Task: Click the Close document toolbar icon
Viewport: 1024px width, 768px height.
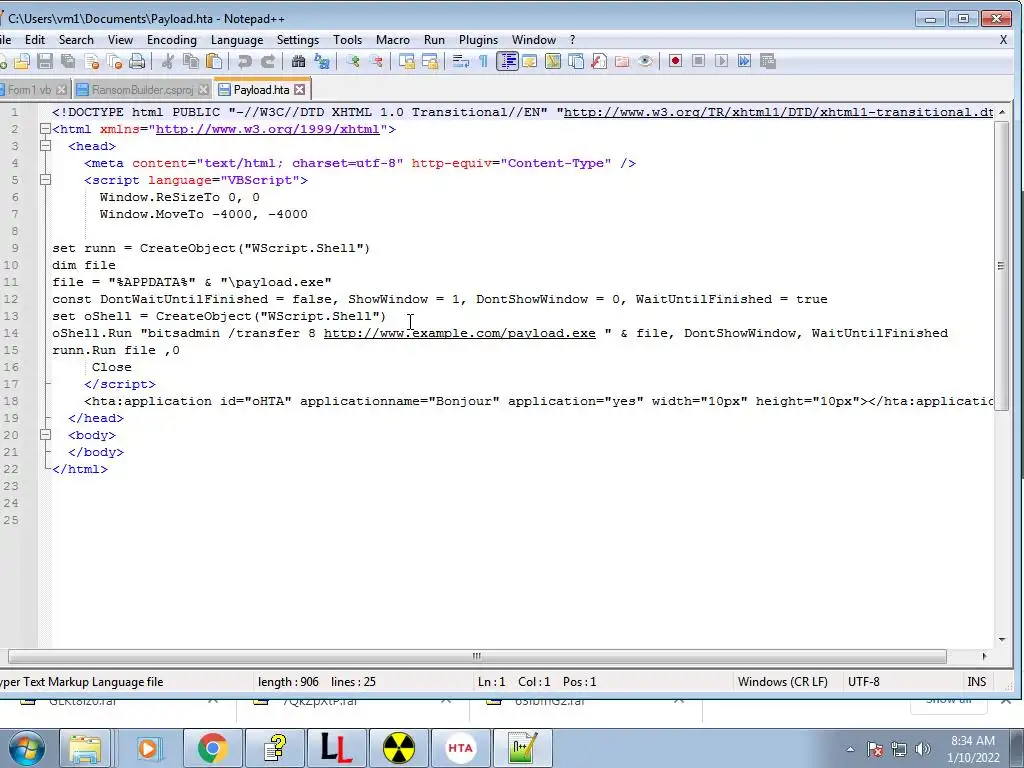Action: pyautogui.click(x=91, y=61)
